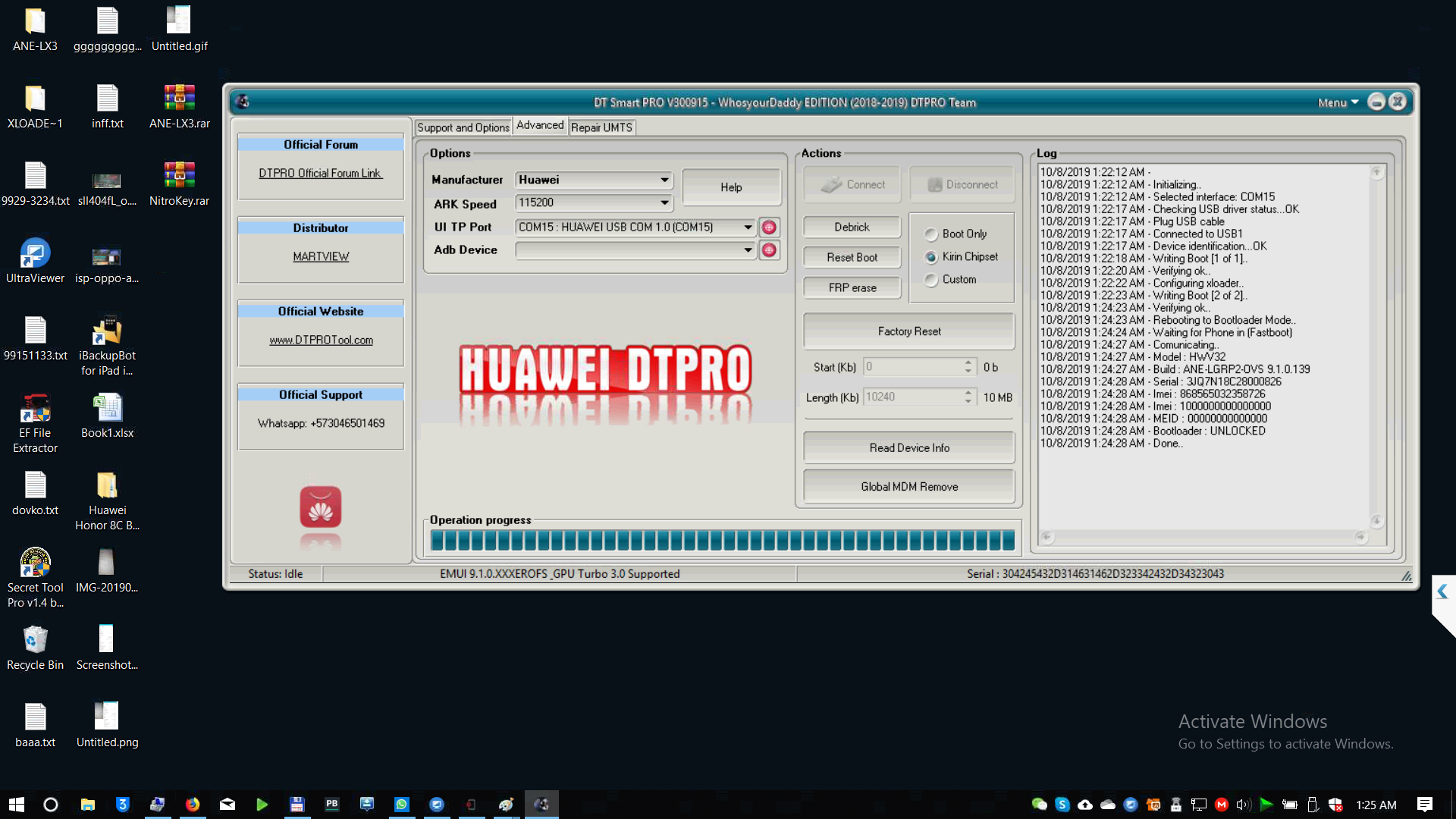This screenshot has width=1456, height=819.
Task: Select the Kirin Chipset radio option
Action: click(x=931, y=257)
